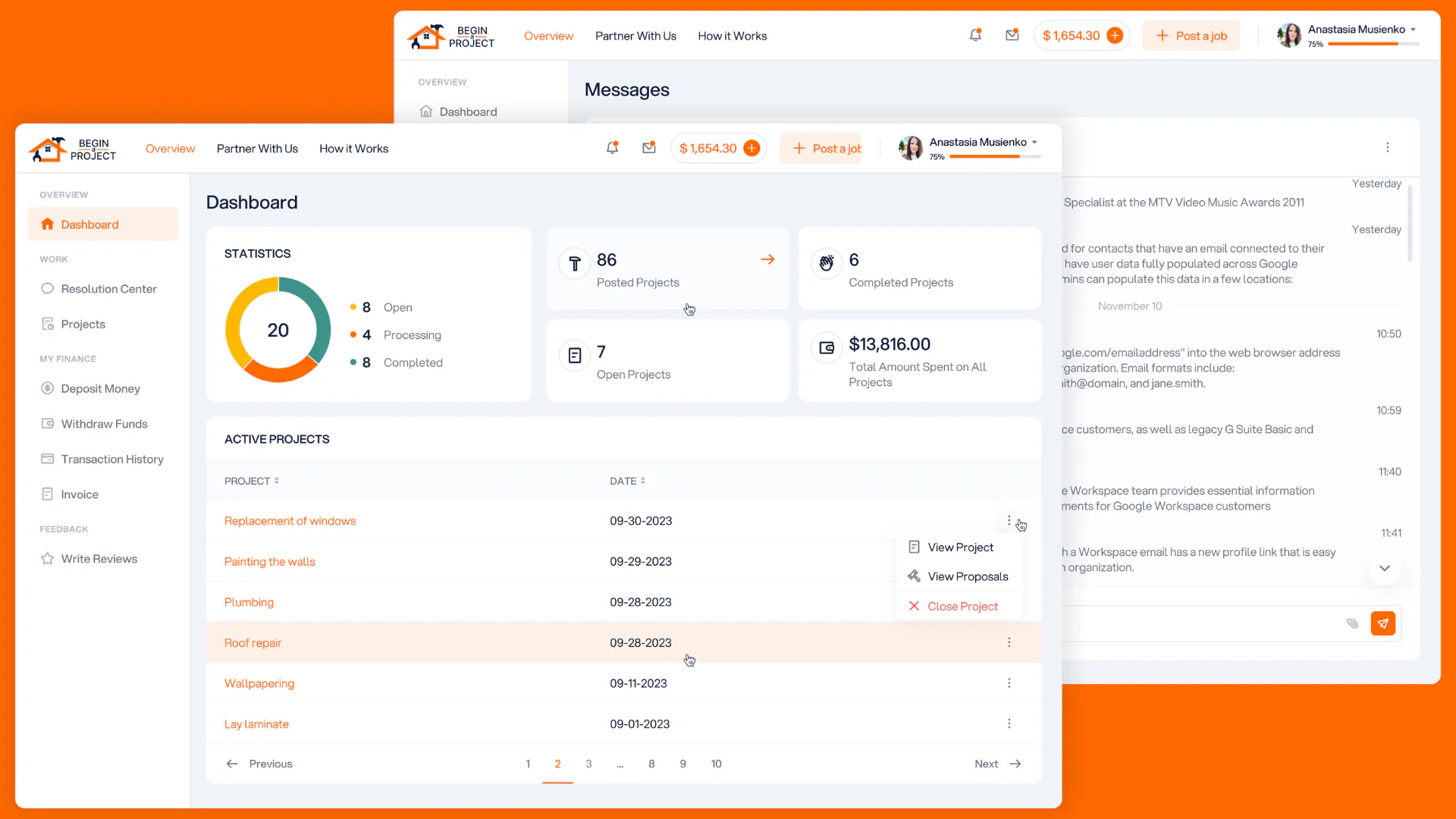Click the 75% profile progress bar in Messages window
The width and height of the screenshot is (1456, 819).
pos(1373,44)
